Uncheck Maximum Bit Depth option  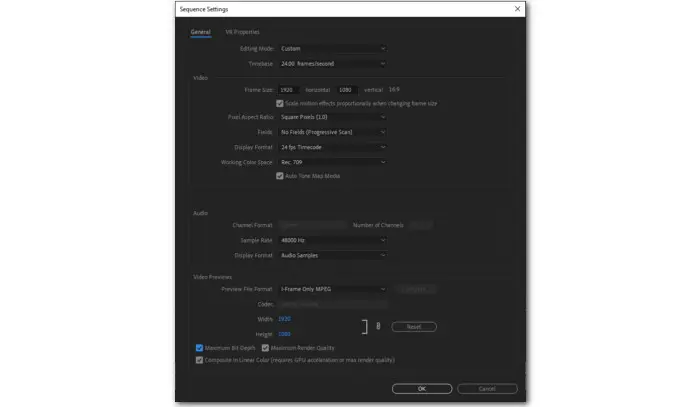(200, 348)
